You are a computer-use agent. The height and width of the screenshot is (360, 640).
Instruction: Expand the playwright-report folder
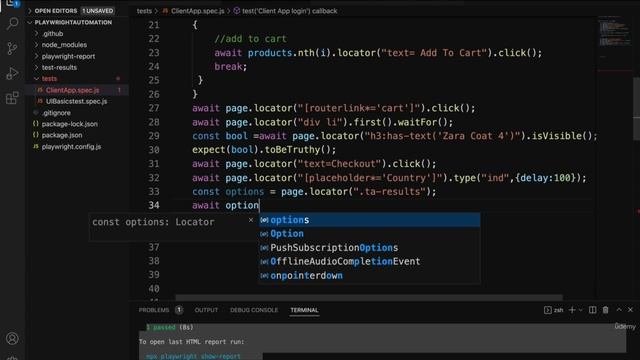click(68, 56)
